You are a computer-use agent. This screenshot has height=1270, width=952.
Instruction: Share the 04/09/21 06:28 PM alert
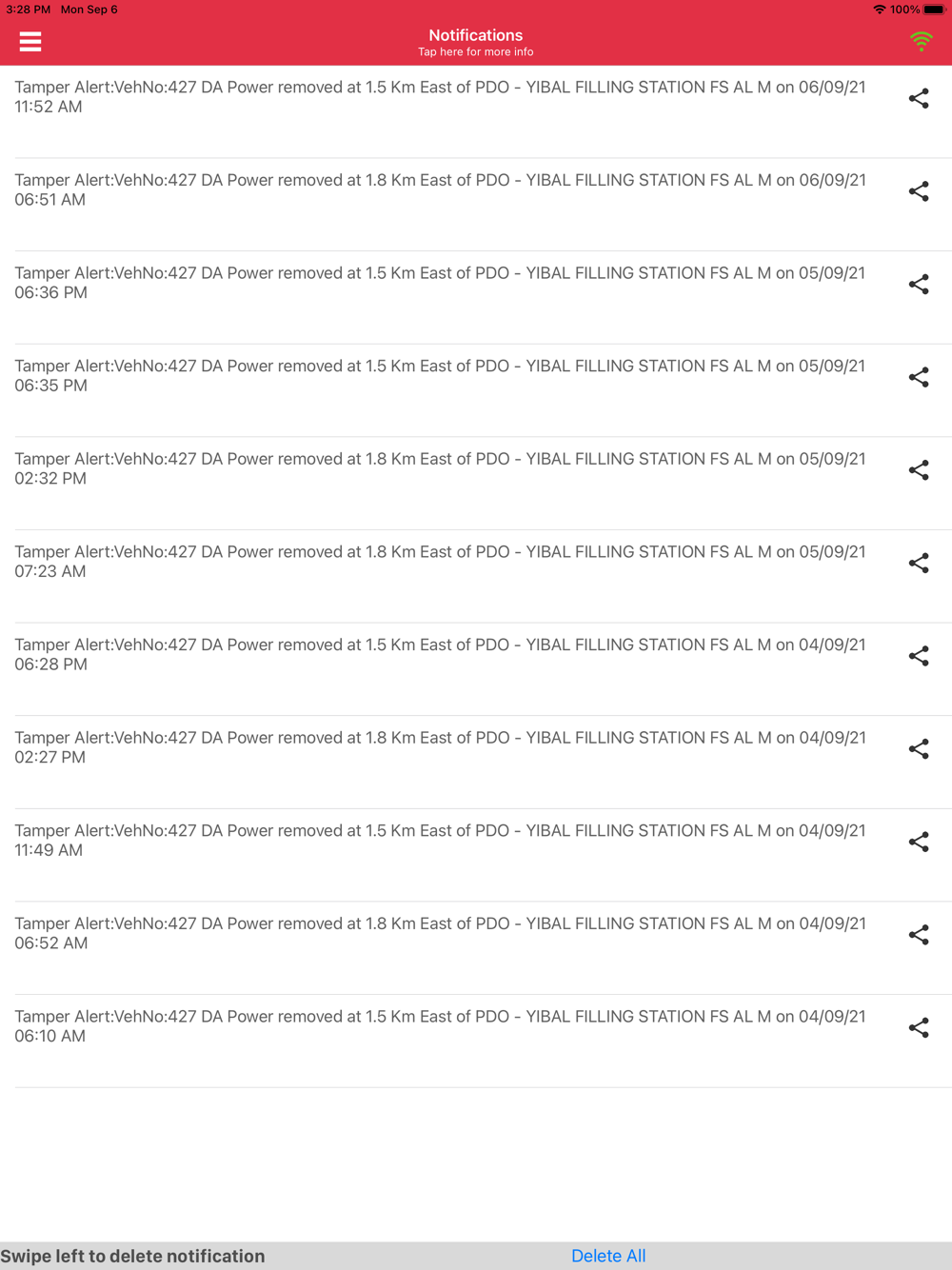pyautogui.click(x=919, y=656)
